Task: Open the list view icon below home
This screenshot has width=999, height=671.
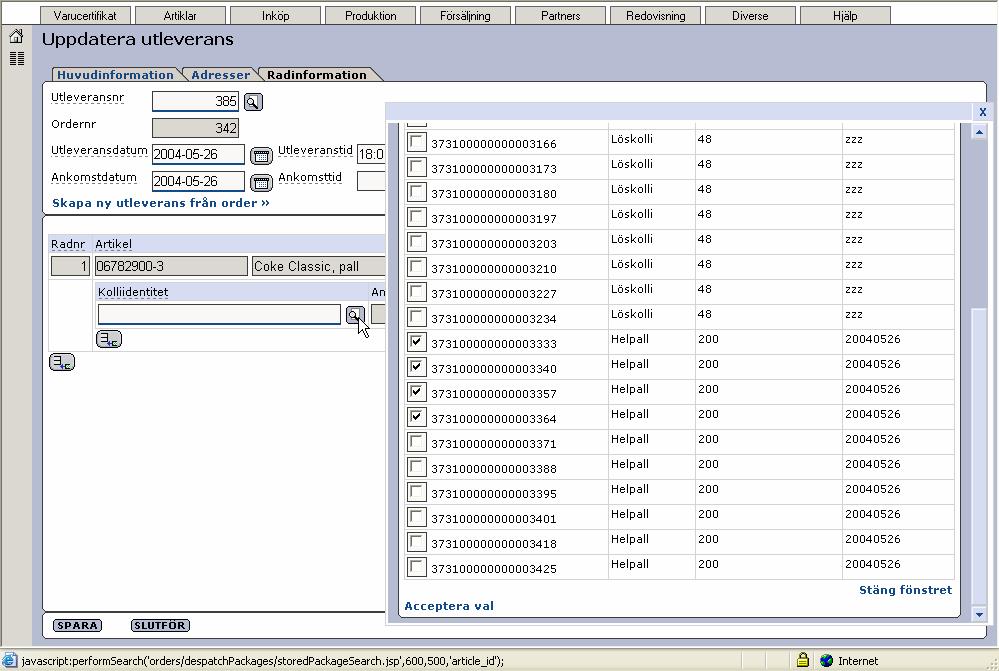Action: 17,59
